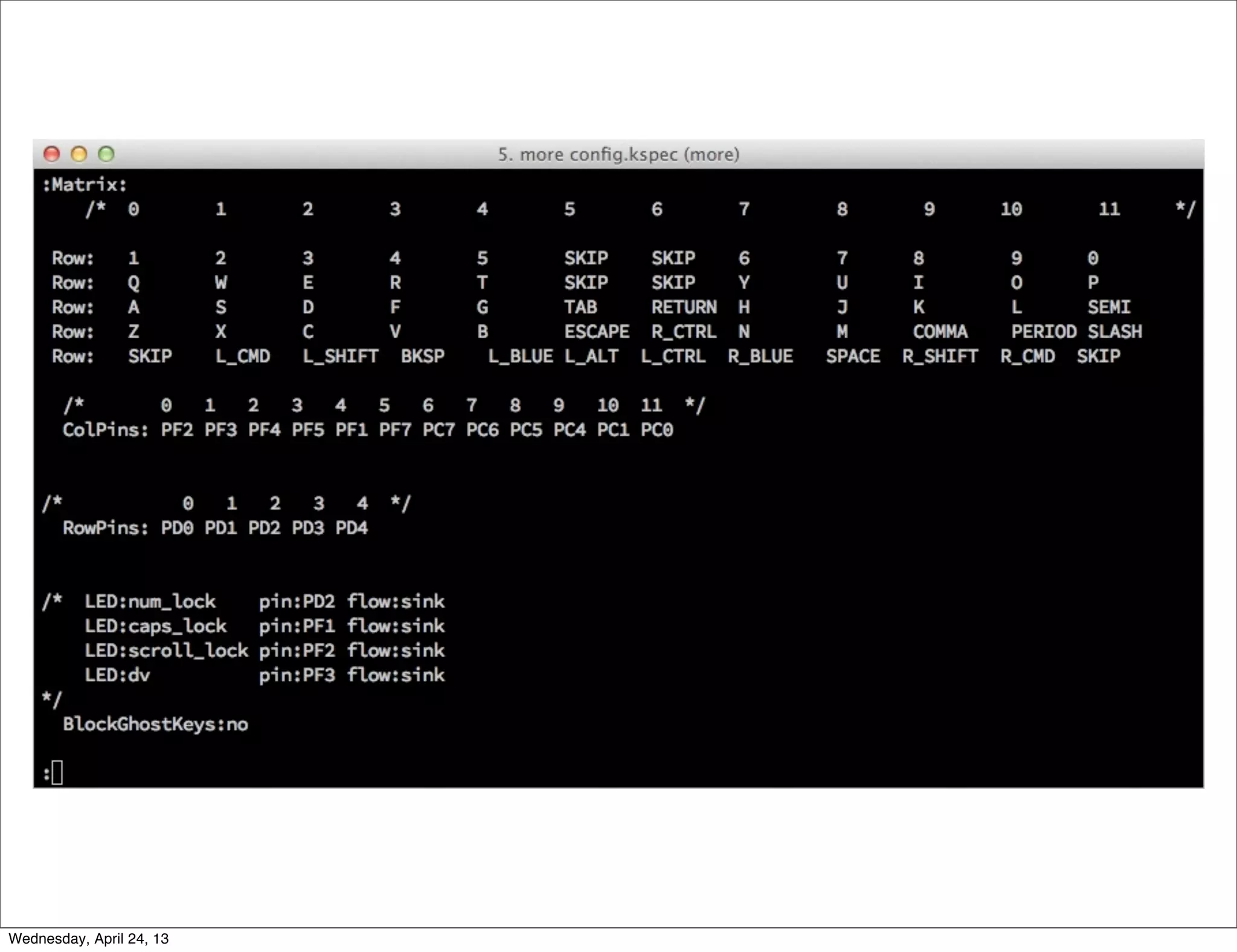
Task: Click the ':Matrix:' heading text
Action: [x=85, y=185]
